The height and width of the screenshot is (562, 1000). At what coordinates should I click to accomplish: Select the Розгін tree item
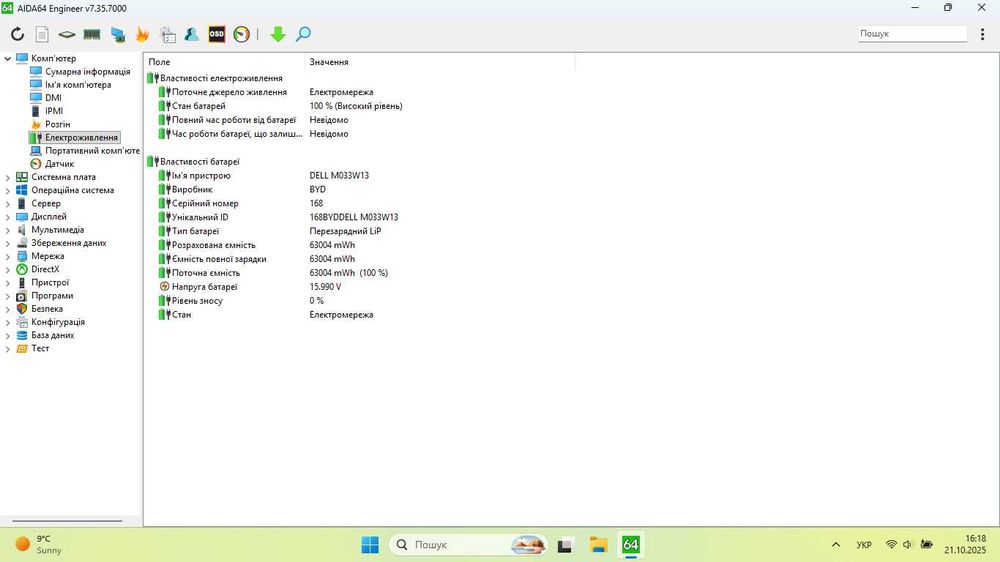pyautogui.click(x=57, y=124)
